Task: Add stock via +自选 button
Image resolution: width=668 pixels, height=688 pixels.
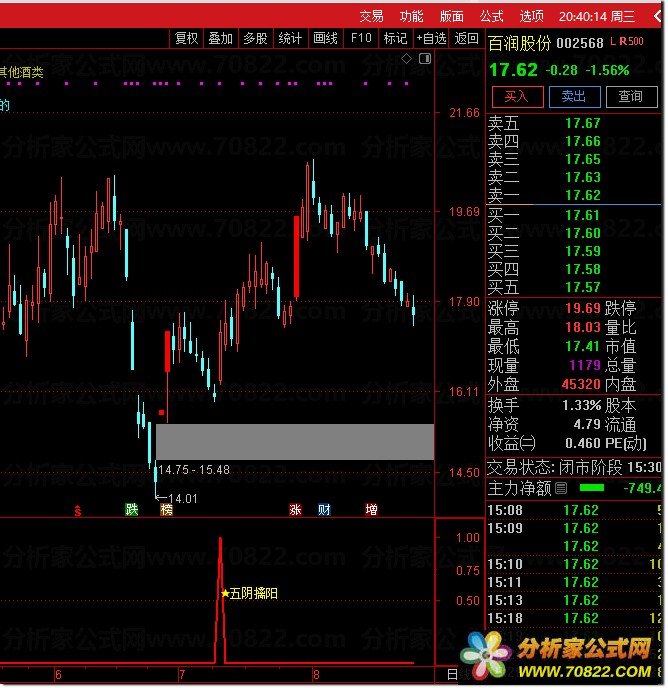Action: click(x=431, y=39)
